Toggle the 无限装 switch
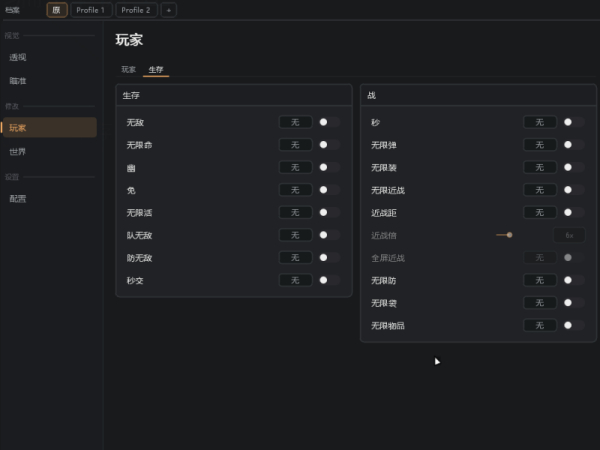 [574, 167]
